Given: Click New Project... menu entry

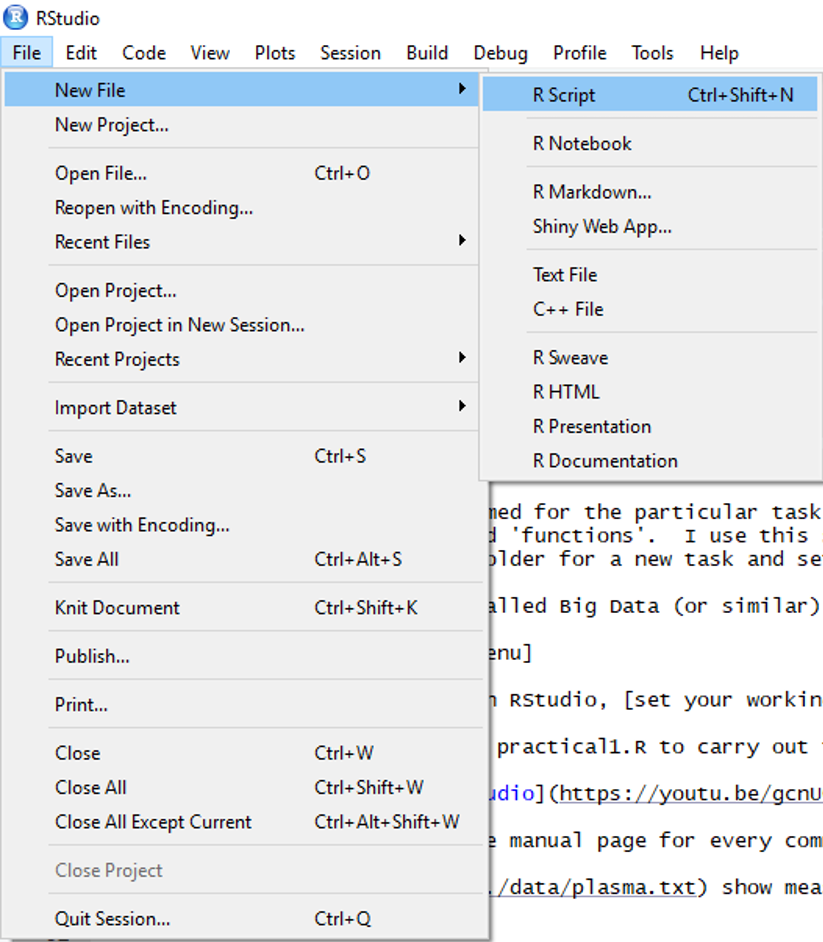Looking at the screenshot, I should [x=112, y=125].
